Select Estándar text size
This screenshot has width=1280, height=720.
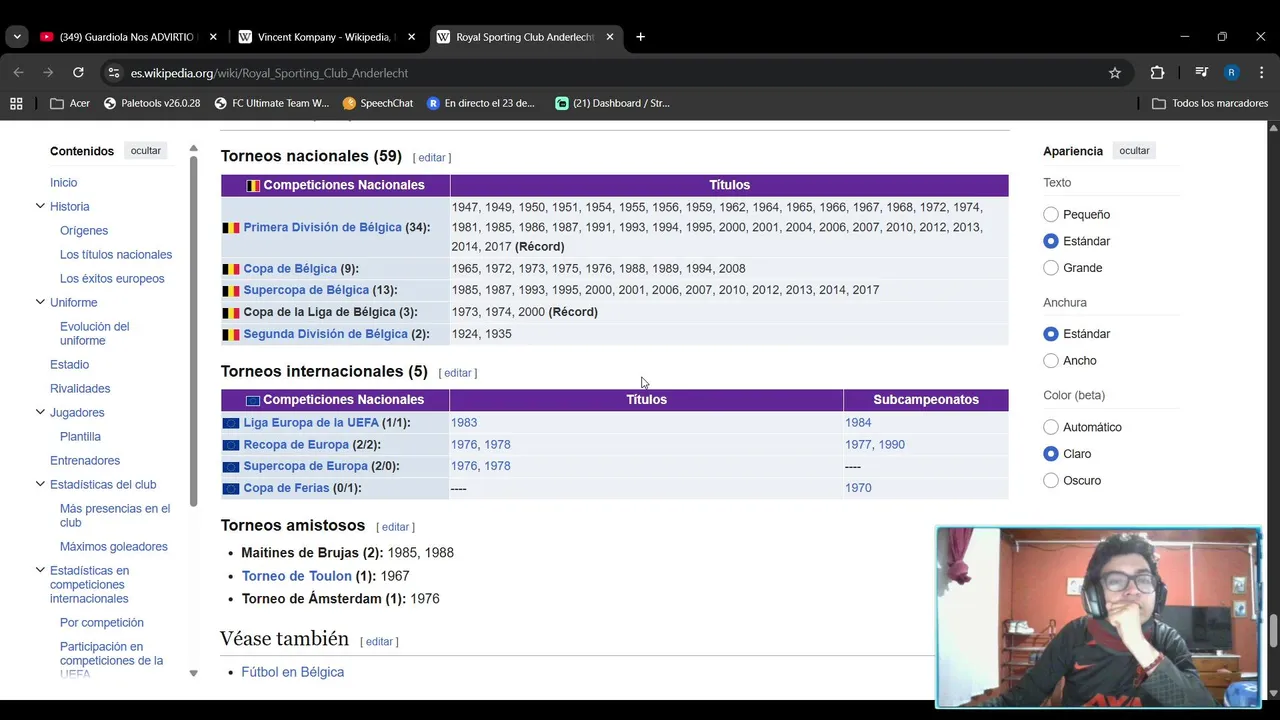(1051, 241)
